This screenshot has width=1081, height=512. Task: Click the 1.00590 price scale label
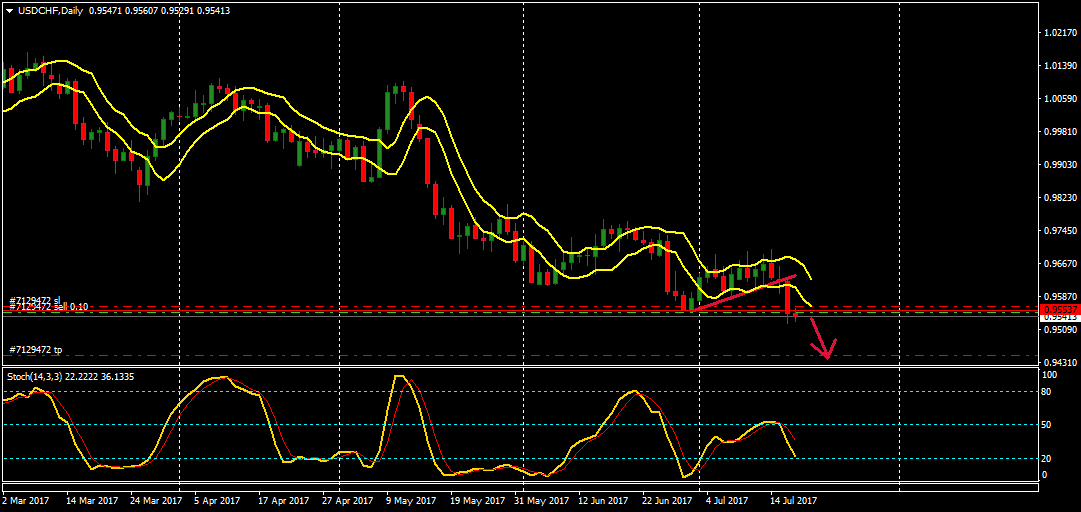[1058, 99]
